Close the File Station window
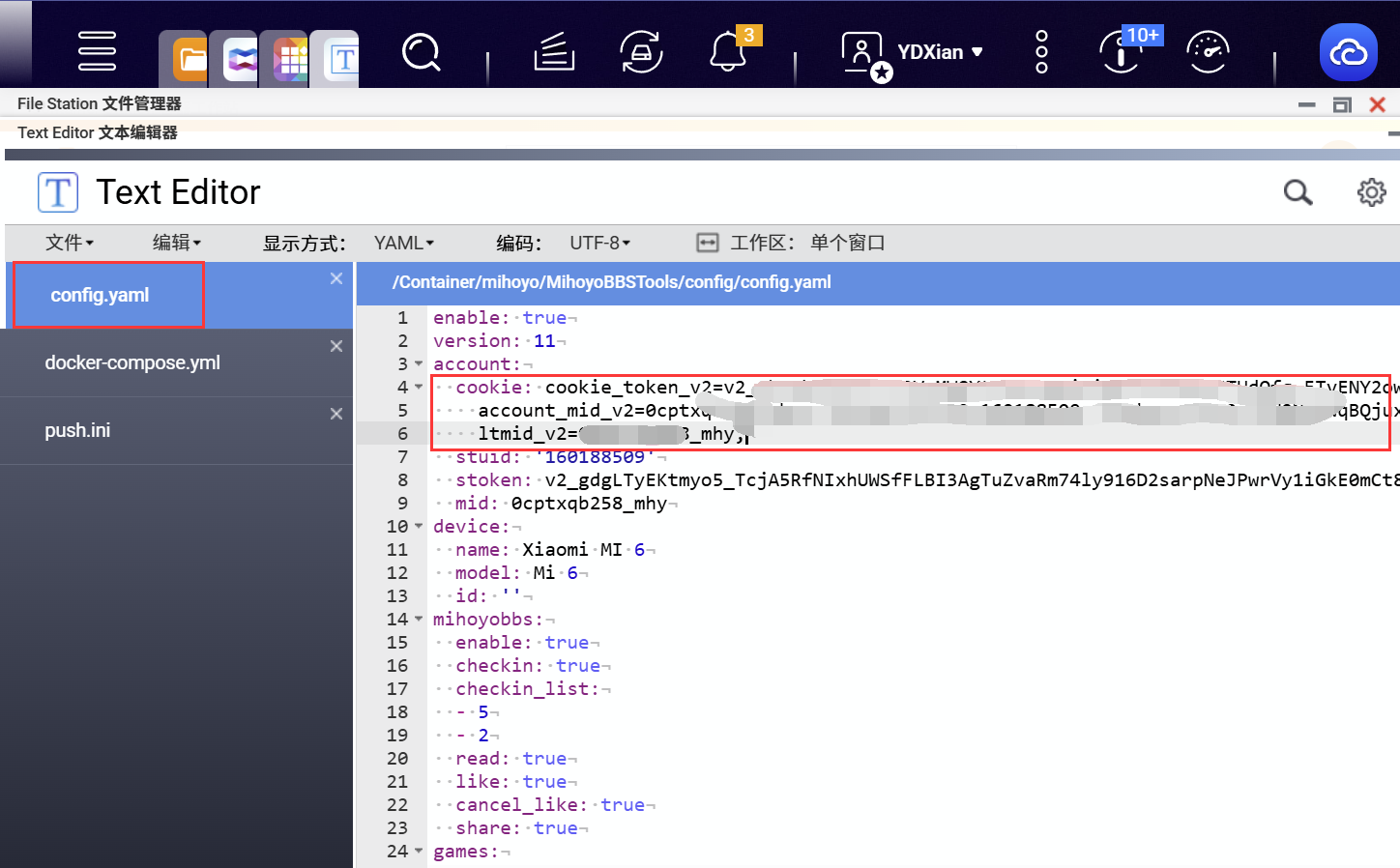Image resolution: width=1400 pixels, height=868 pixels. 1378,104
